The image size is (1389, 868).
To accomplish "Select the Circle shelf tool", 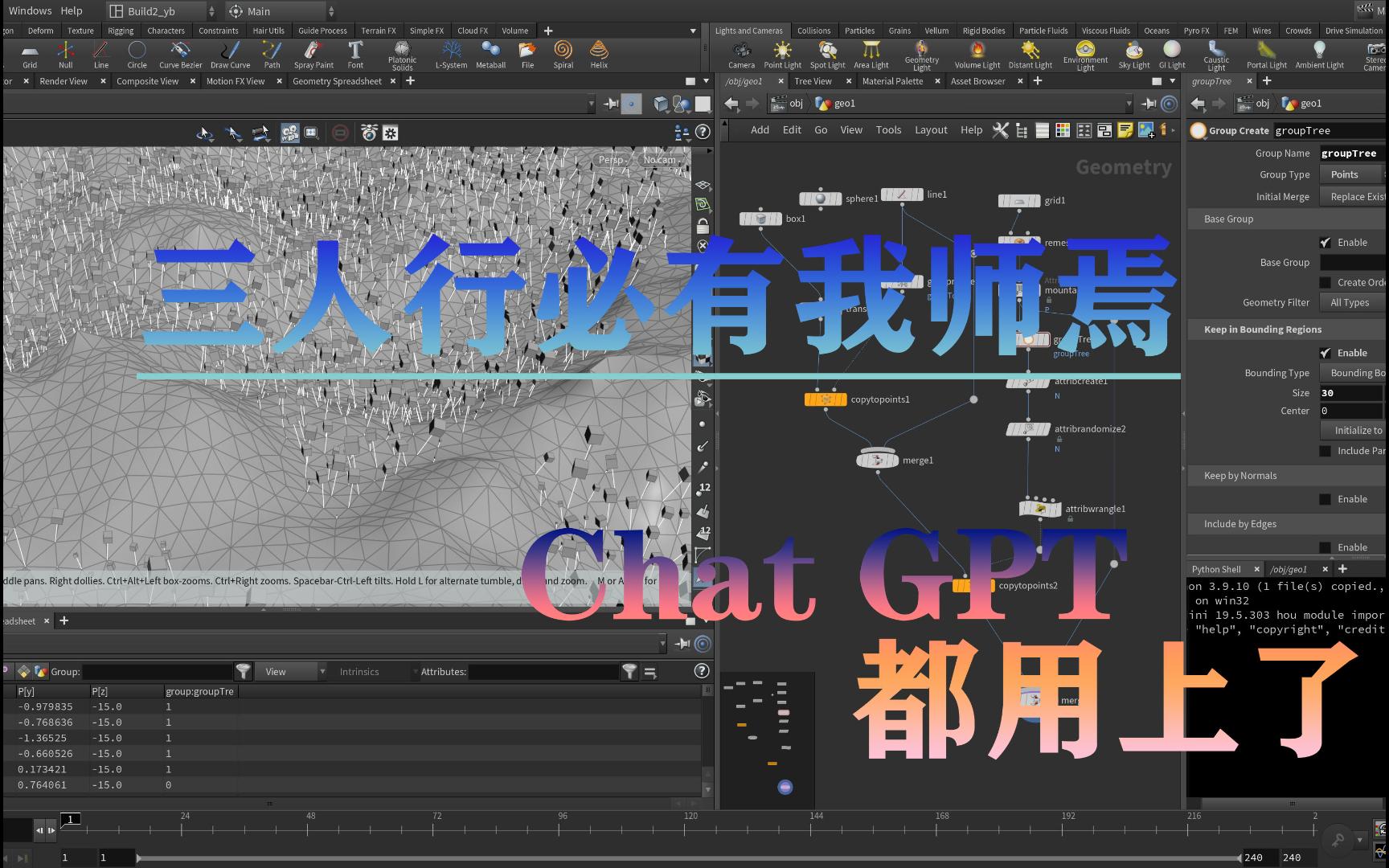I will coord(137,55).
